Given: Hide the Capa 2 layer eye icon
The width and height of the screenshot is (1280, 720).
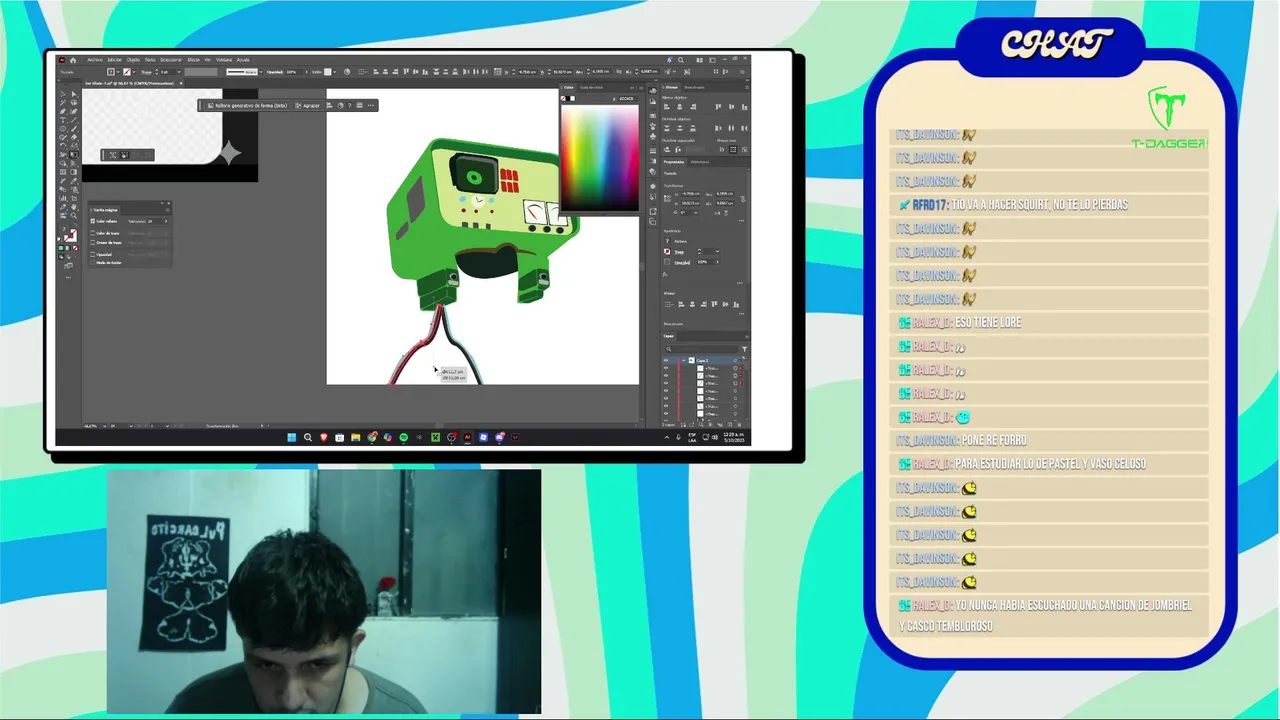Looking at the screenshot, I should [666, 361].
